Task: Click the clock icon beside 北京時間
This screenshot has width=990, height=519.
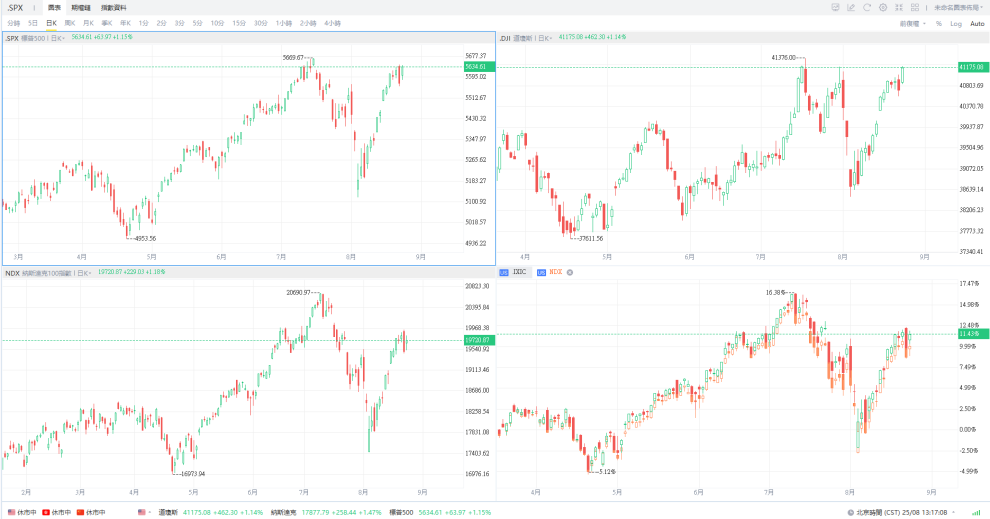Action: [850, 512]
